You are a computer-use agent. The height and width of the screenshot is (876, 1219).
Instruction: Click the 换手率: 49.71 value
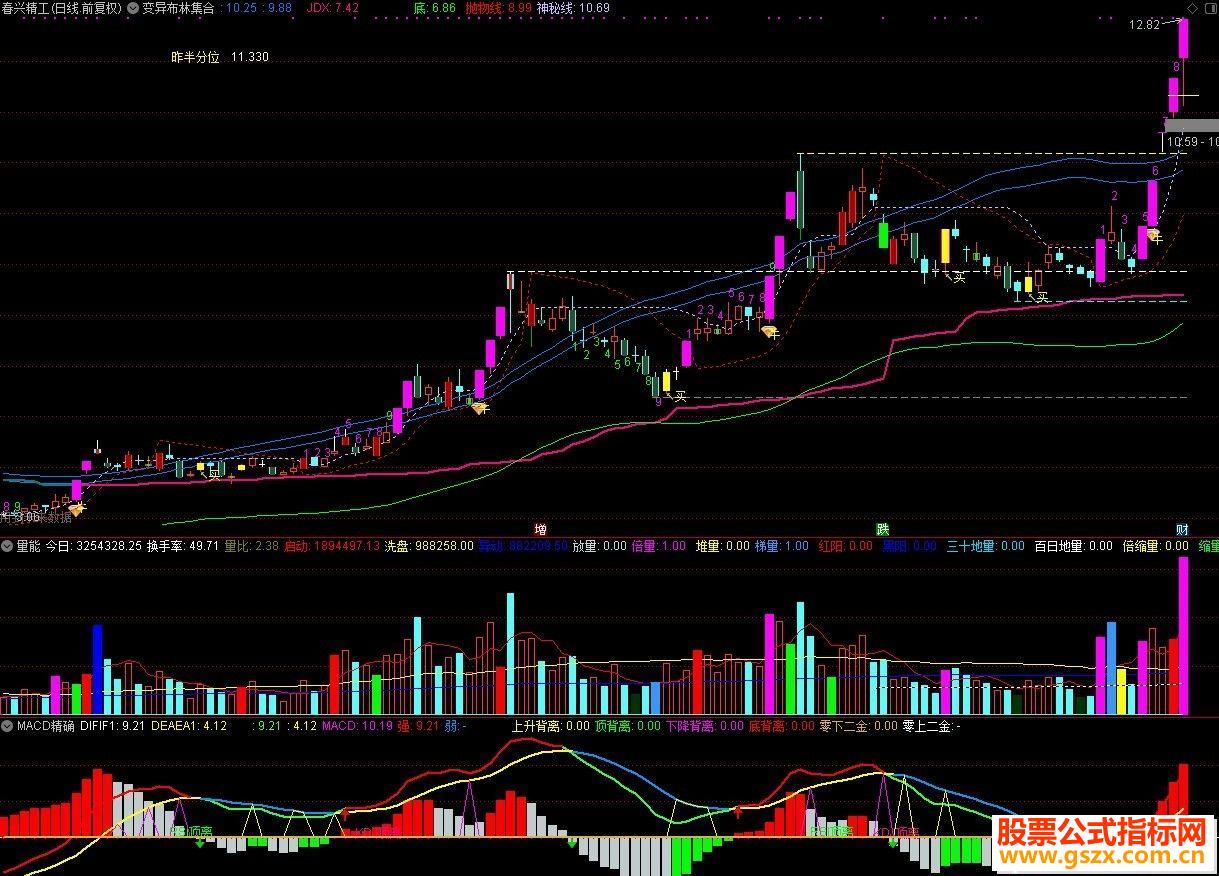[x=183, y=546]
